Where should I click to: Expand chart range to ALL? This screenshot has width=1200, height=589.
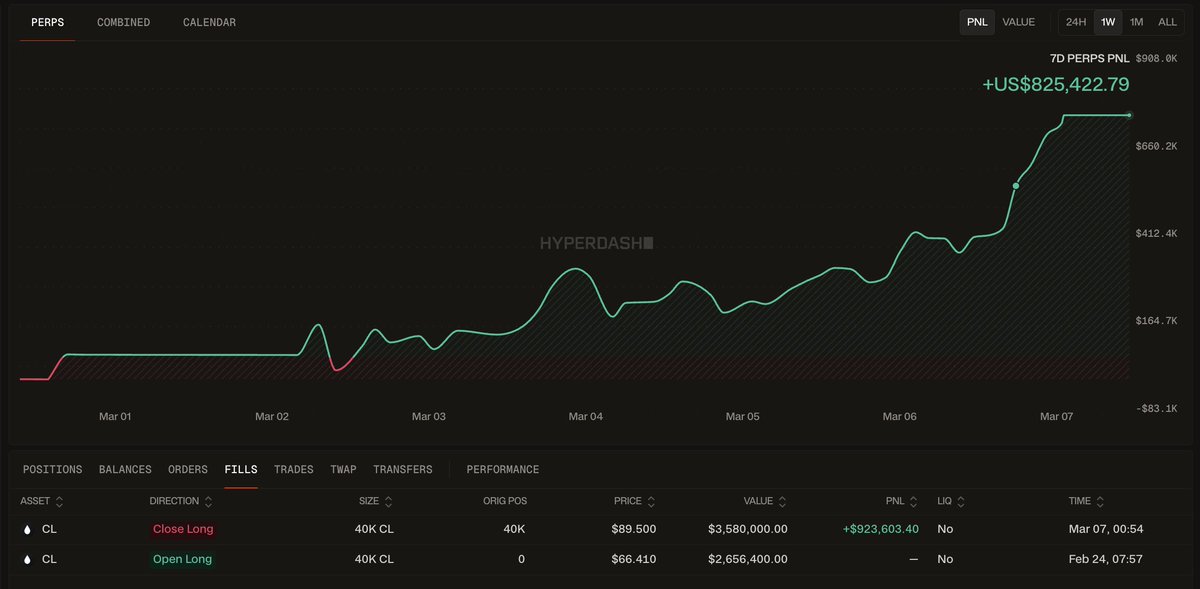pos(1167,22)
